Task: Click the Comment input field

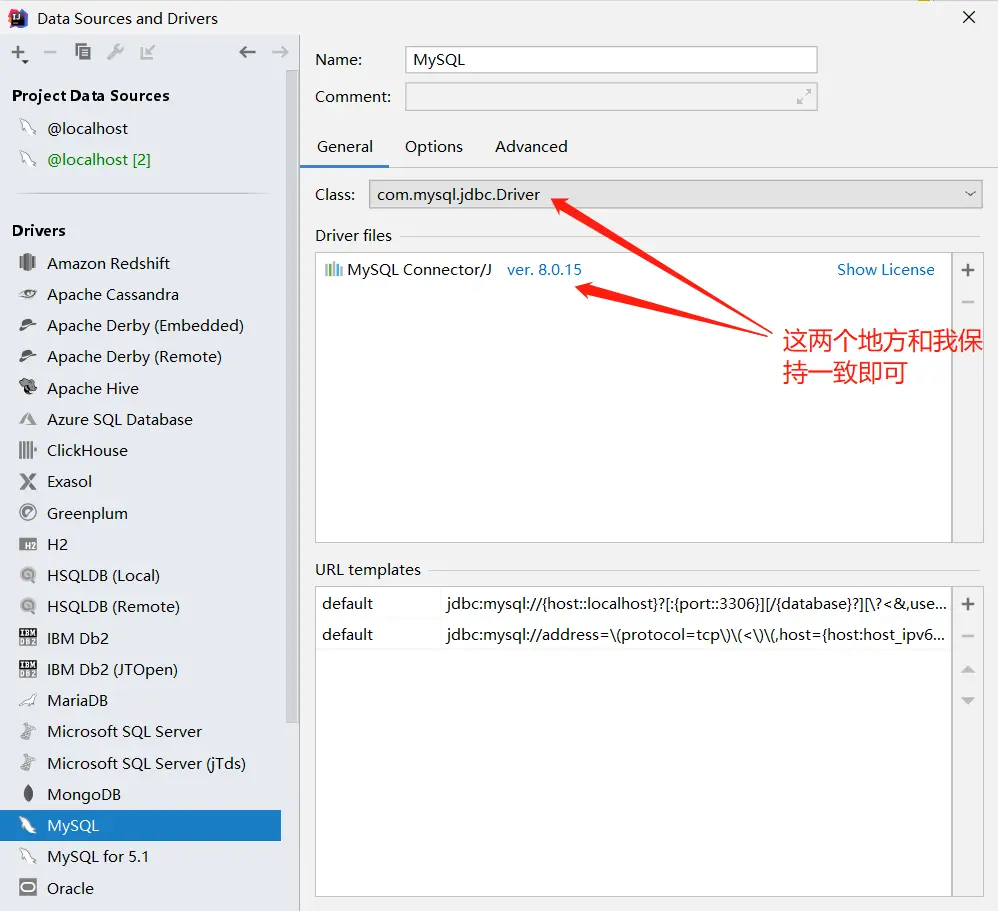Action: 611,97
